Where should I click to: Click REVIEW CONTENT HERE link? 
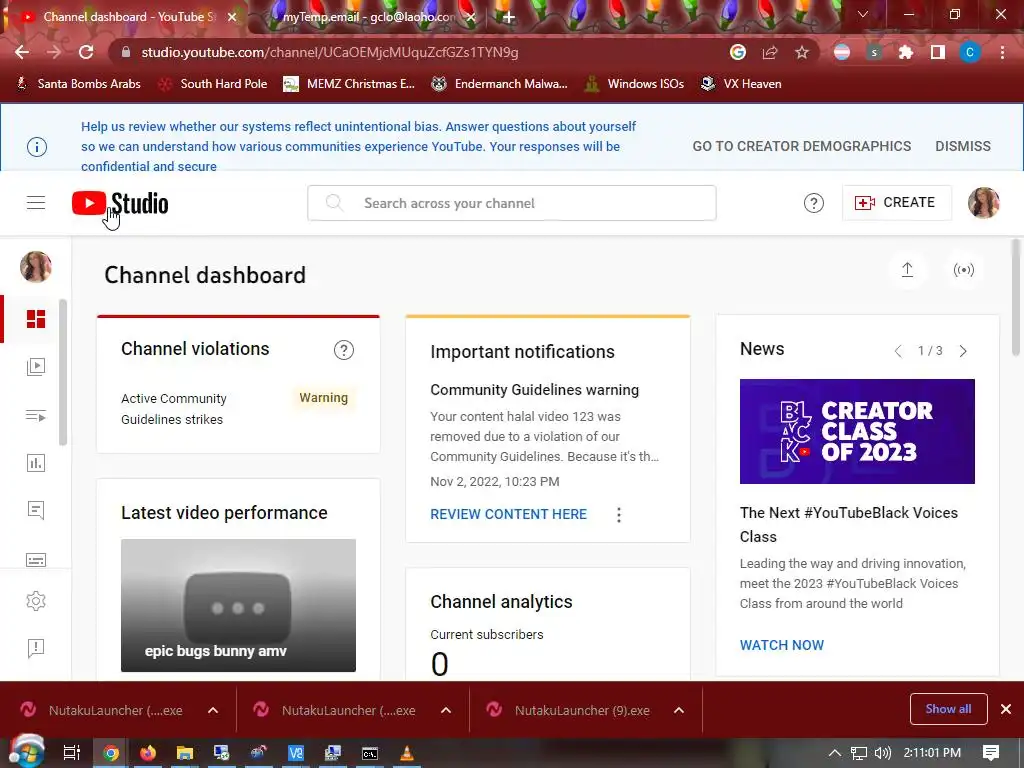pos(508,515)
